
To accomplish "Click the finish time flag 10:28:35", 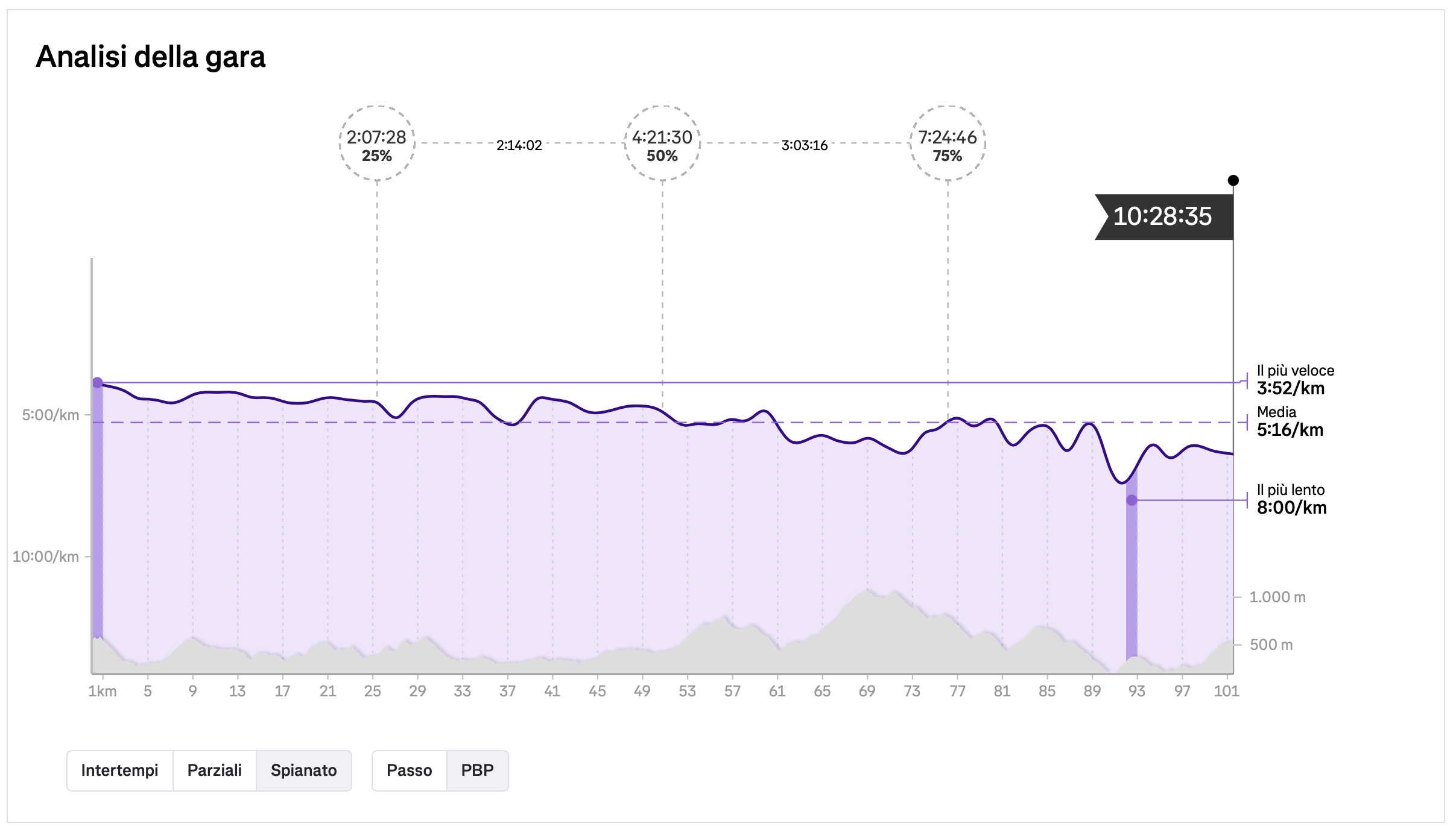I will click(x=1164, y=216).
